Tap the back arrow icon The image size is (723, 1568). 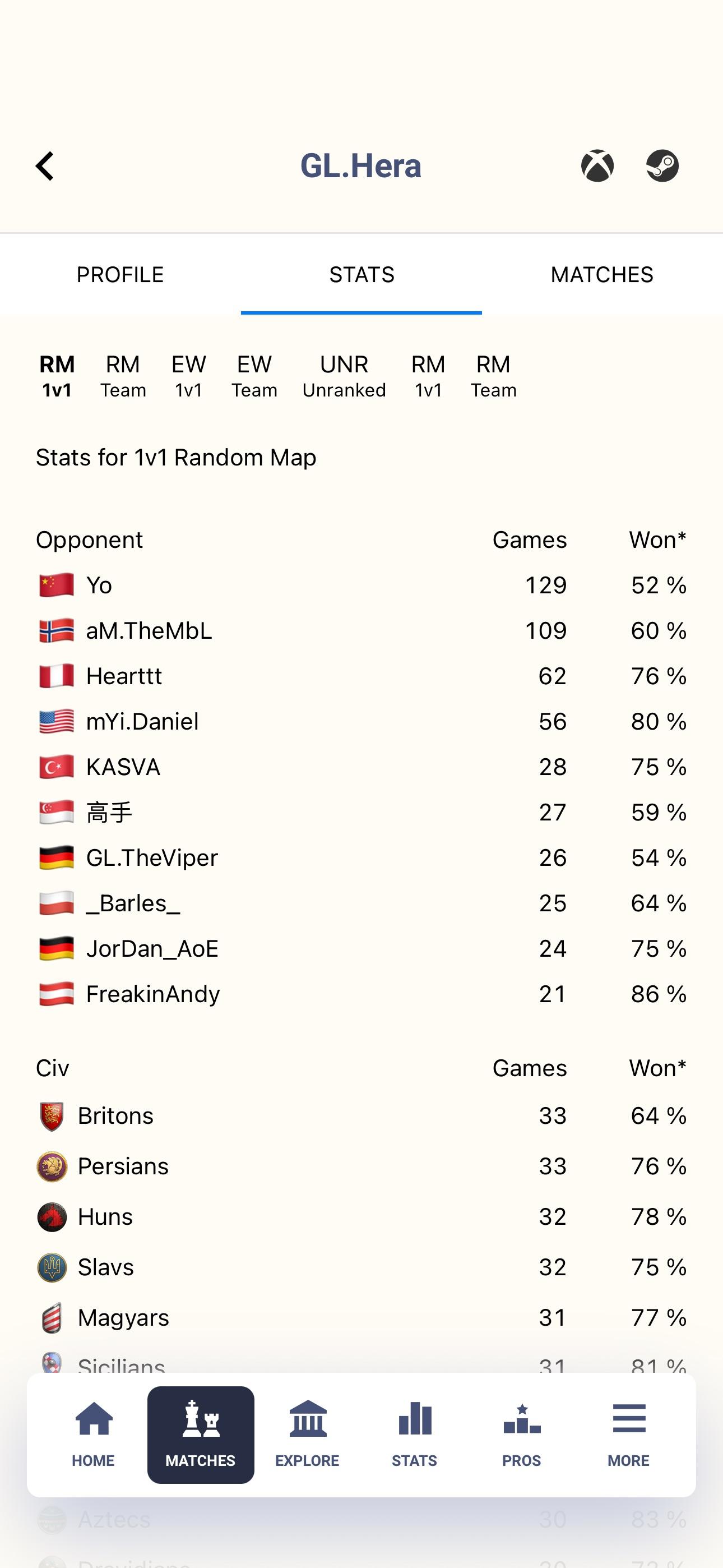point(45,166)
